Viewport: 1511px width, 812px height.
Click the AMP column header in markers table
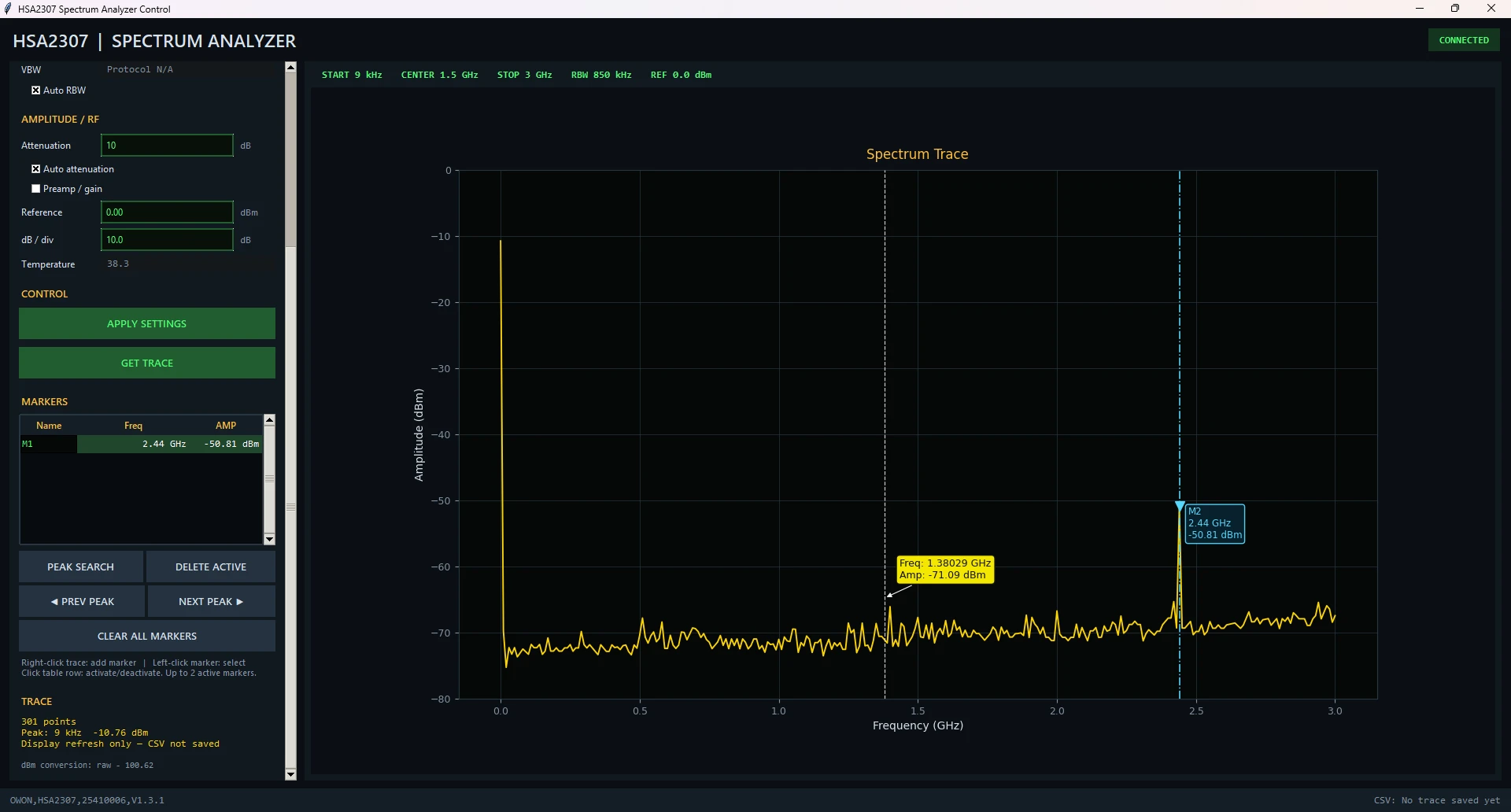(x=226, y=426)
